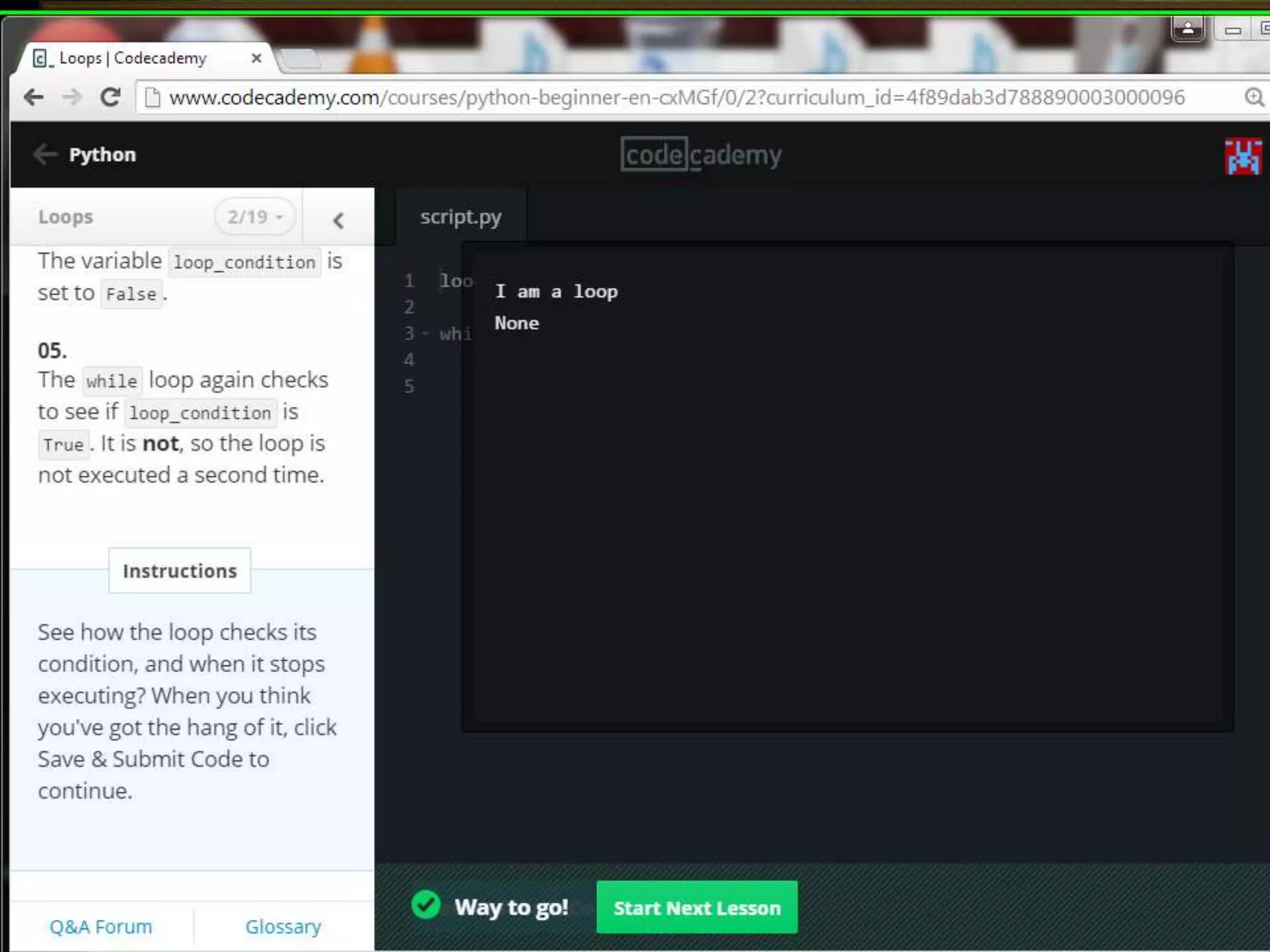
Task: Open the Q&A Forum link
Action: (x=101, y=926)
